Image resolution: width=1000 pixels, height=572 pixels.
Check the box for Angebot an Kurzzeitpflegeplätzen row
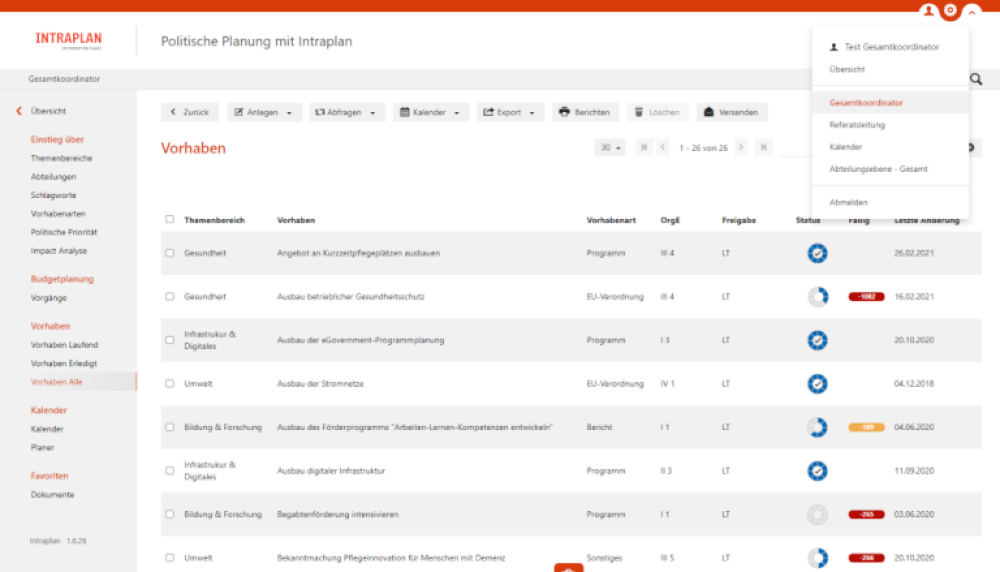(170, 254)
